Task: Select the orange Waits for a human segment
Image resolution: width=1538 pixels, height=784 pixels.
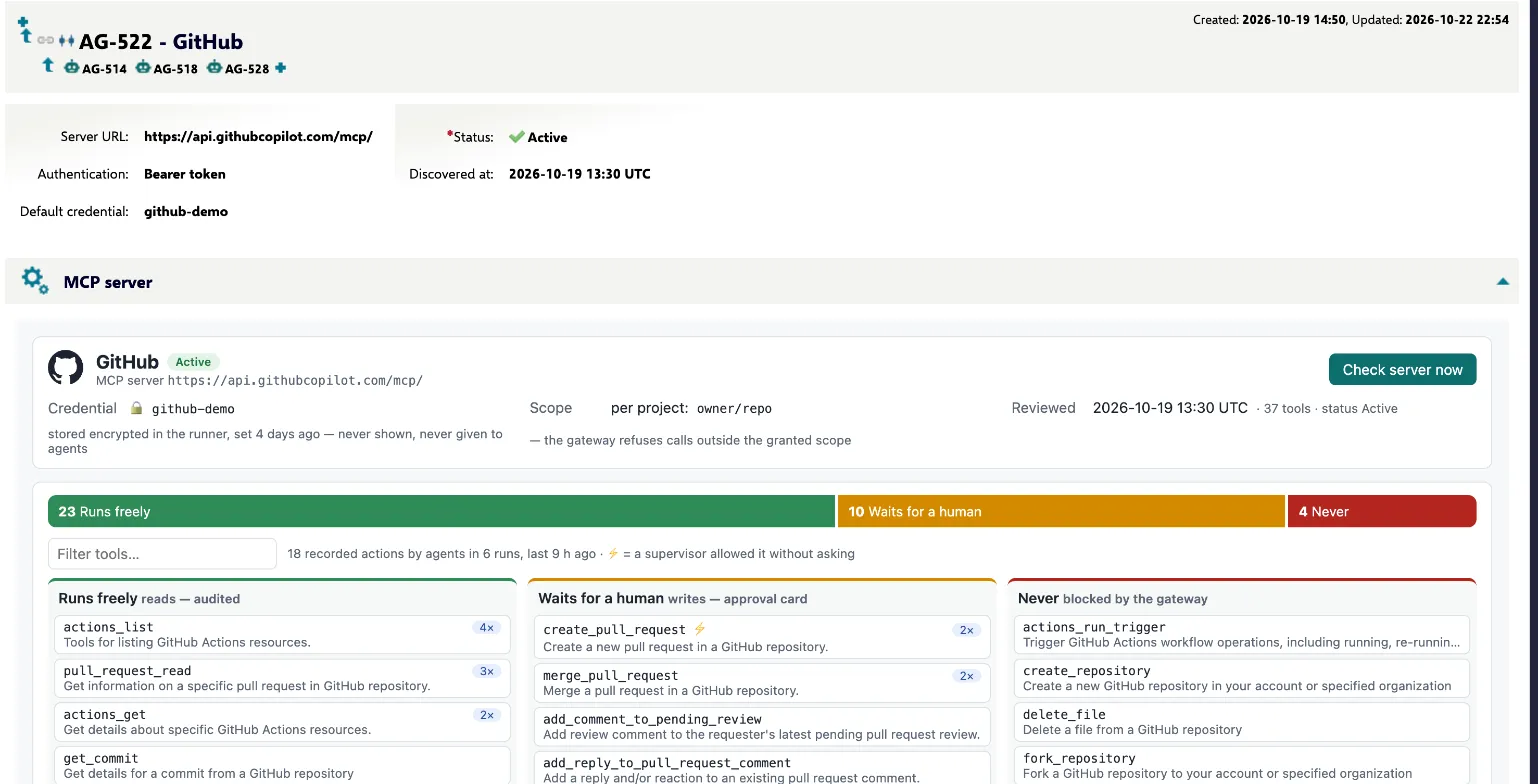Action: tap(1061, 511)
